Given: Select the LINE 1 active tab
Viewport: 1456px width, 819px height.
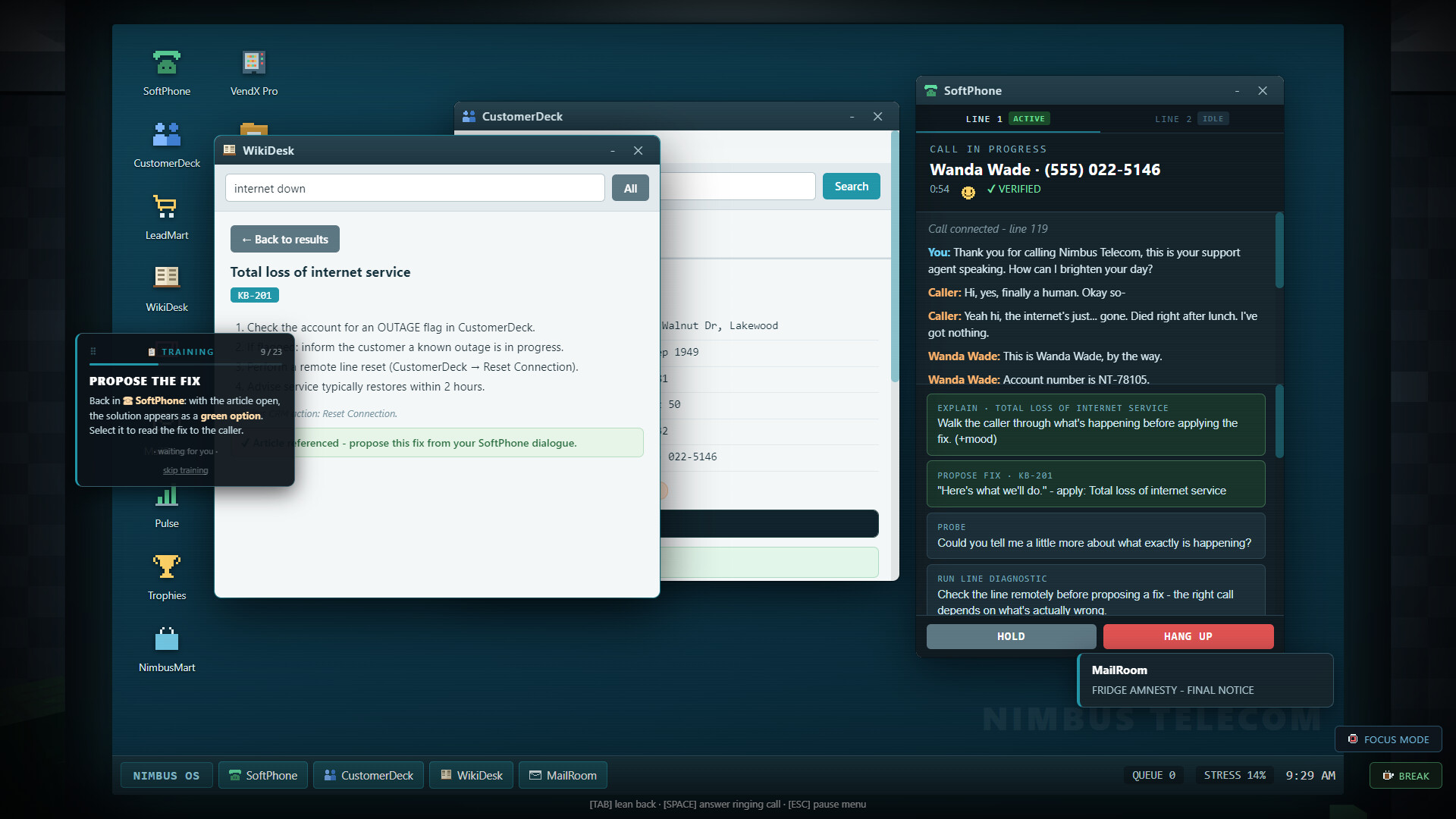Looking at the screenshot, I should (x=1007, y=119).
